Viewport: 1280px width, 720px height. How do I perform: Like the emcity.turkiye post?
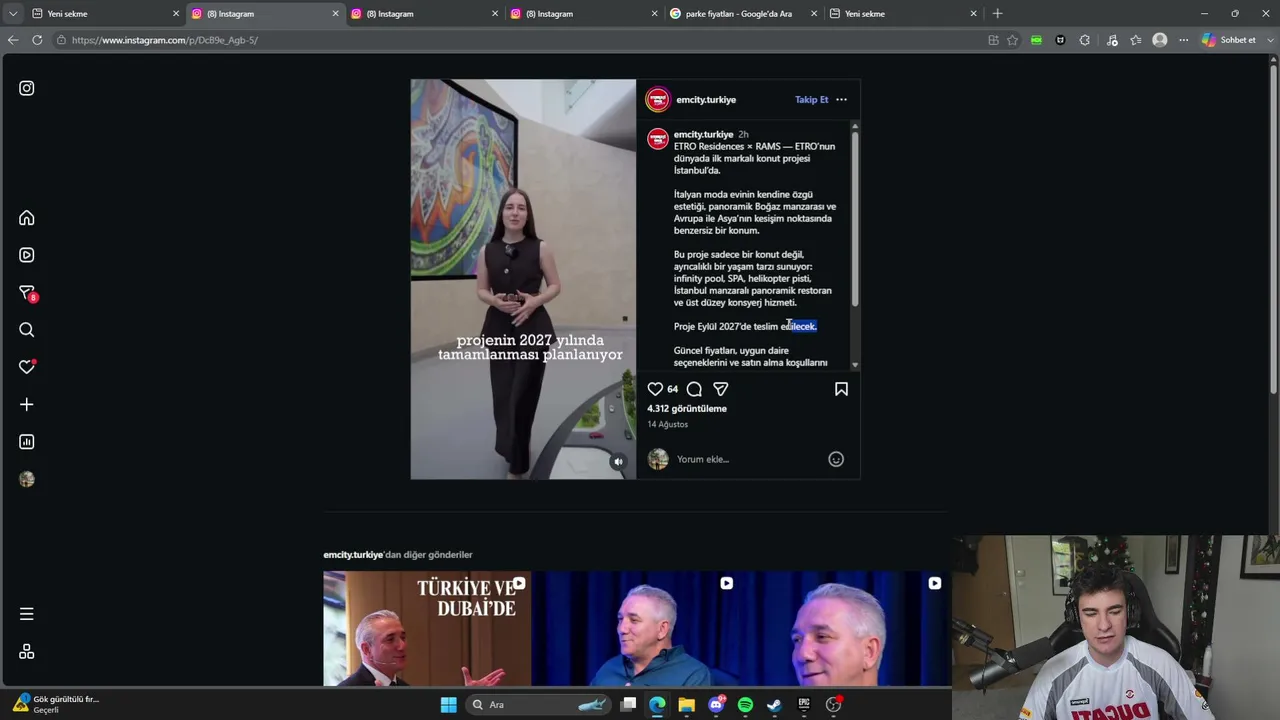(x=655, y=389)
